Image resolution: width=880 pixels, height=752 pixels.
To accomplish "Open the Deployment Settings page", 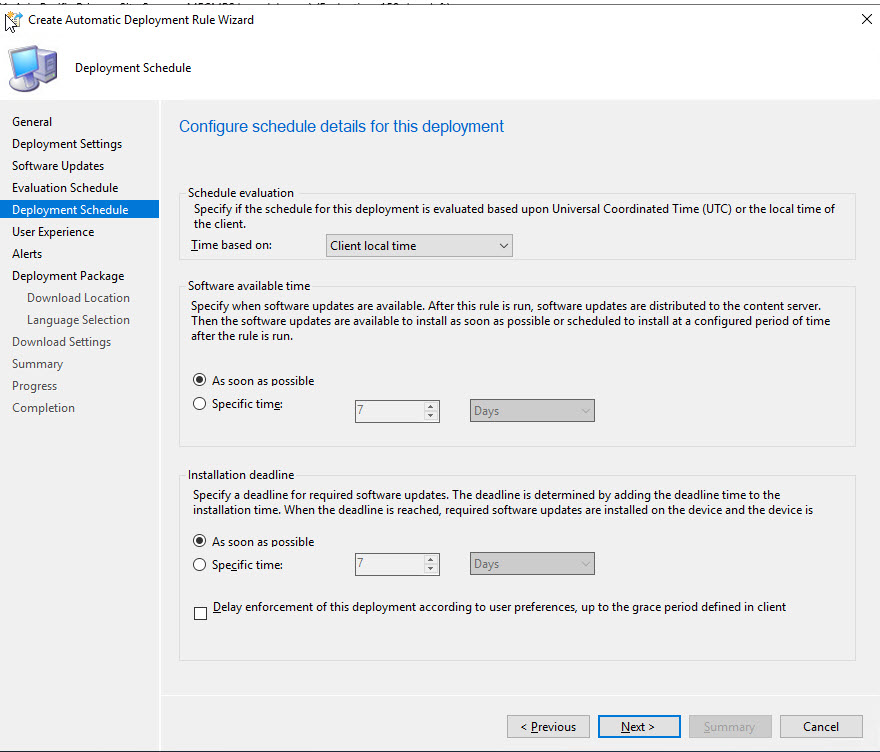I will point(67,144).
